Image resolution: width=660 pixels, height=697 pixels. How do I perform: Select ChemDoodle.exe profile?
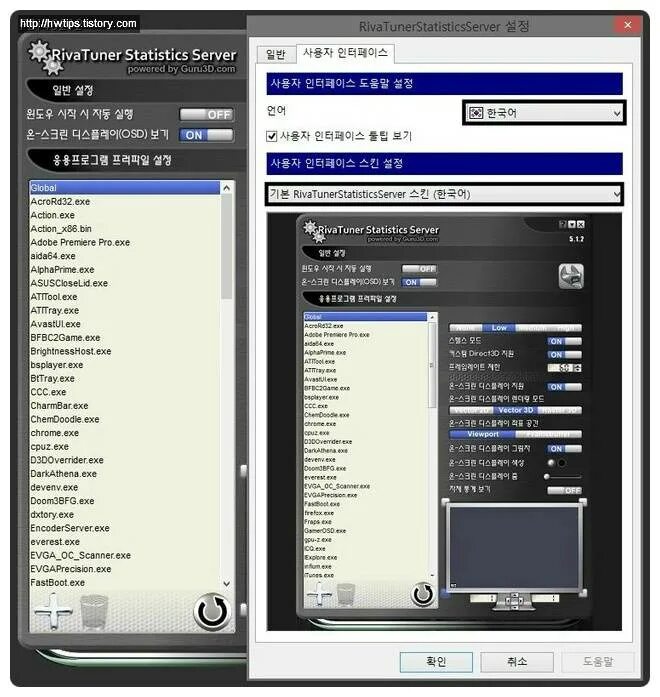click(124, 420)
